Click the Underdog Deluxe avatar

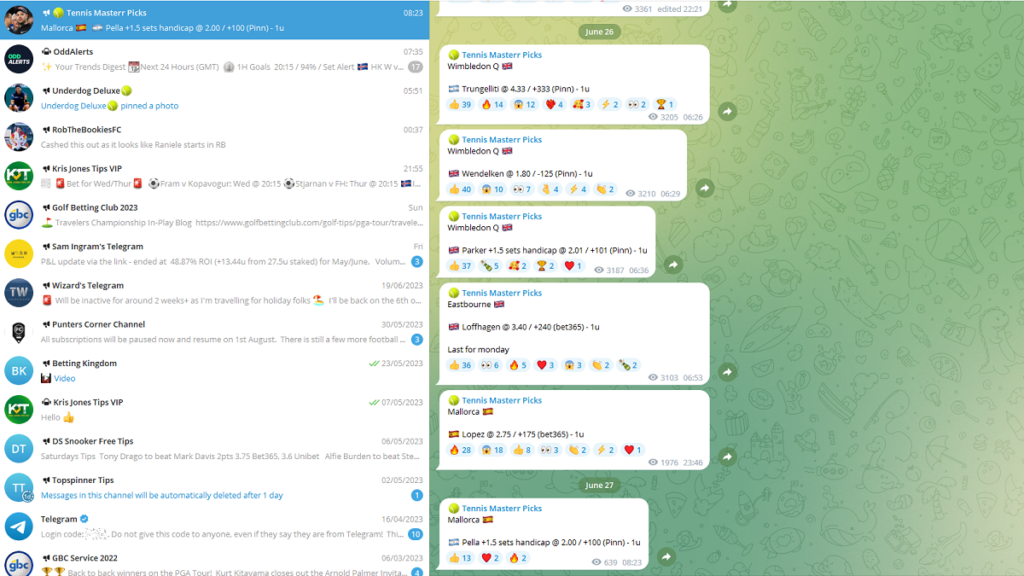click(x=18, y=98)
